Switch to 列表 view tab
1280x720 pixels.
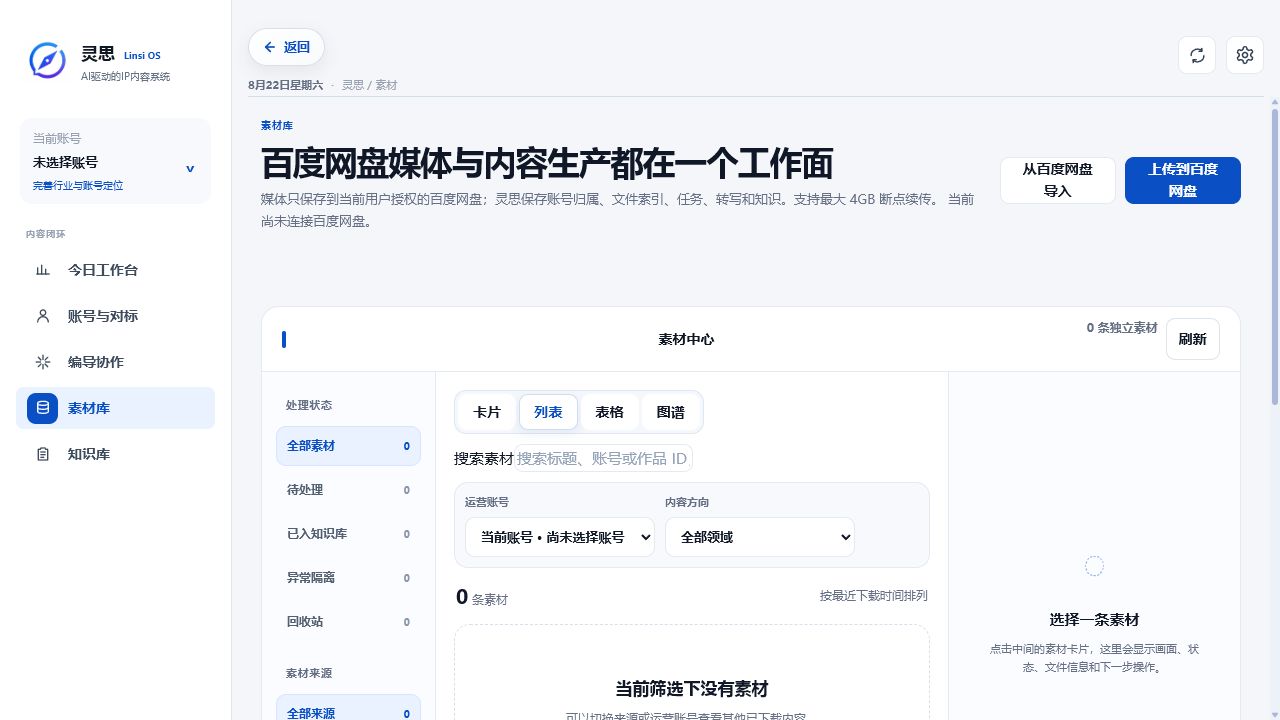(548, 412)
